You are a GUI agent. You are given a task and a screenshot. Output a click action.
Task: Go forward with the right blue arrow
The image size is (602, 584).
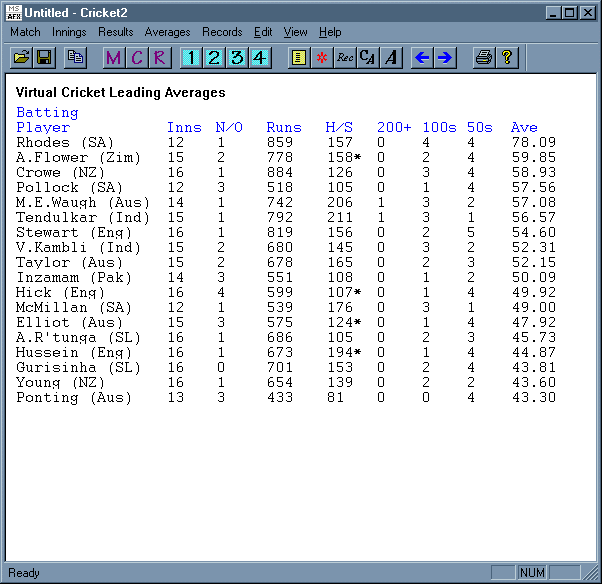click(x=445, y=58)
